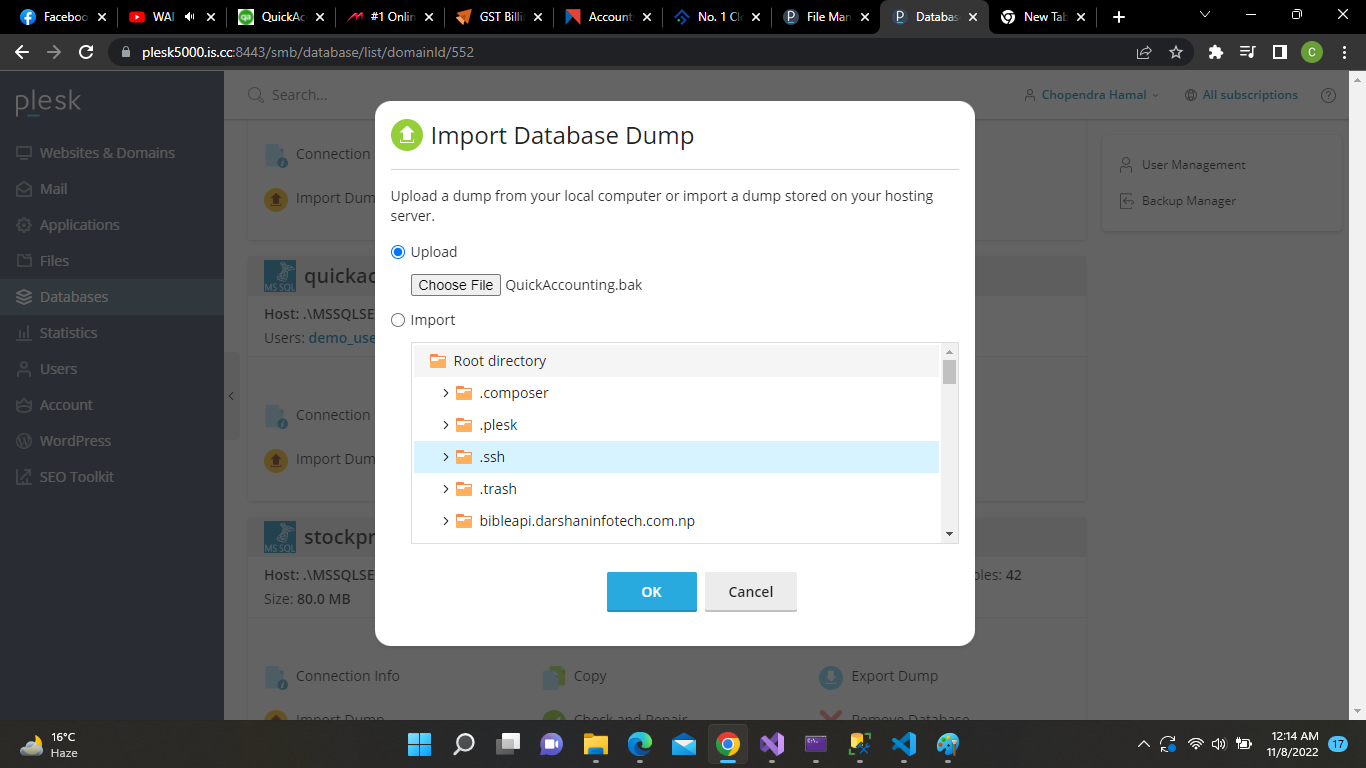Open User Management

point(1193,165)
